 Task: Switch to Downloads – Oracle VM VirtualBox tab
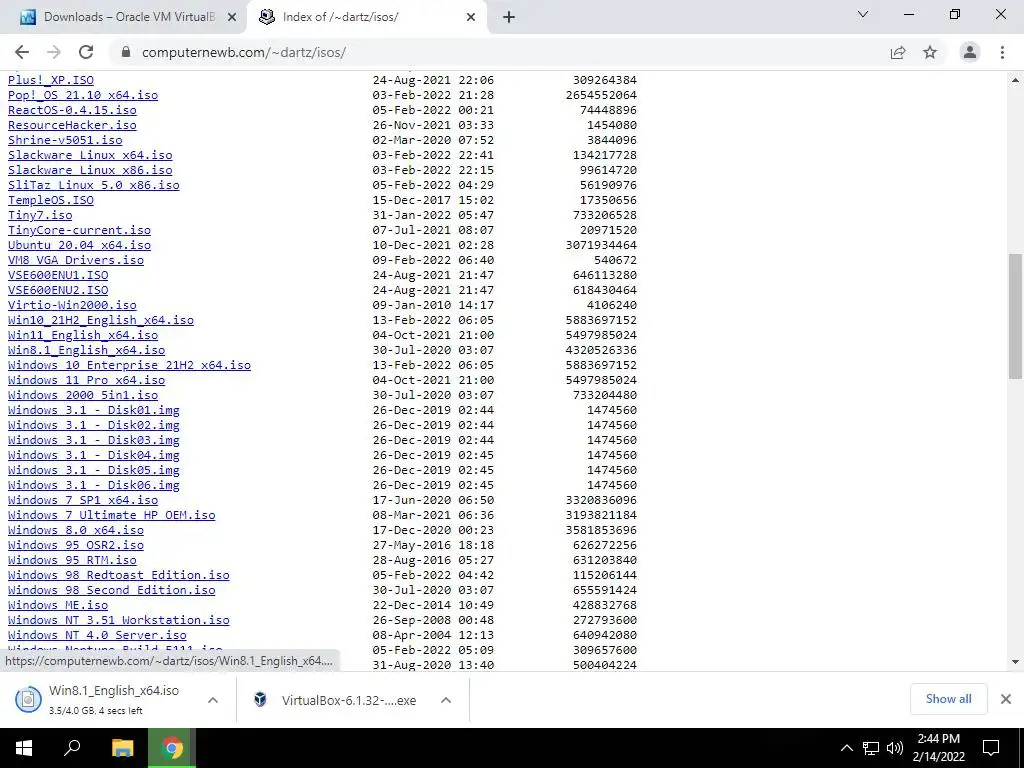124,18
